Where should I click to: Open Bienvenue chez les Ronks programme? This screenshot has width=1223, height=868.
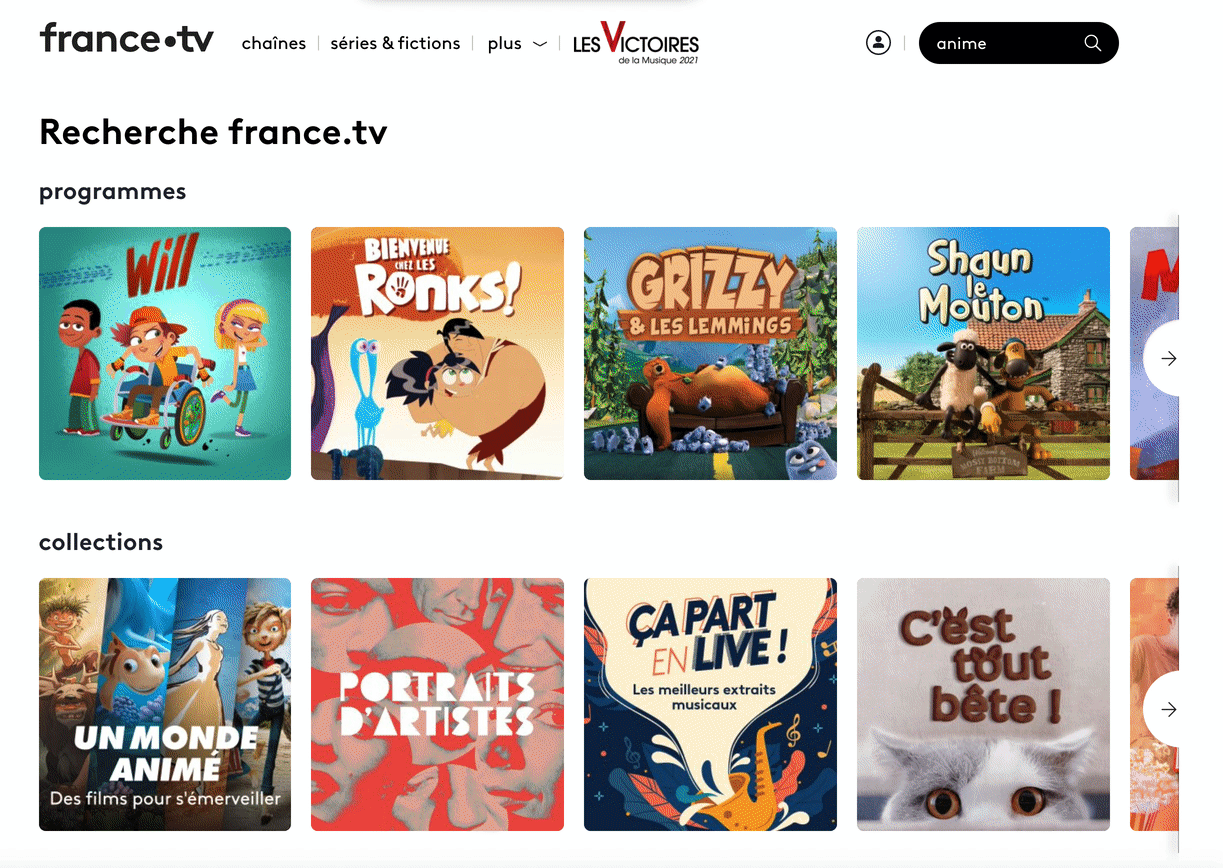pyautogui.click(x=437, y=353)
